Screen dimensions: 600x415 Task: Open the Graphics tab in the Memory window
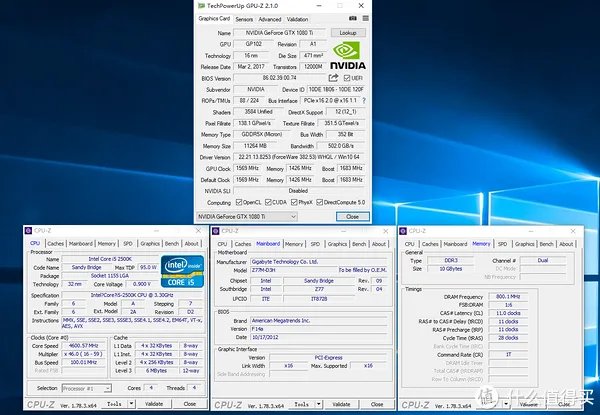(x=524, y=244)
